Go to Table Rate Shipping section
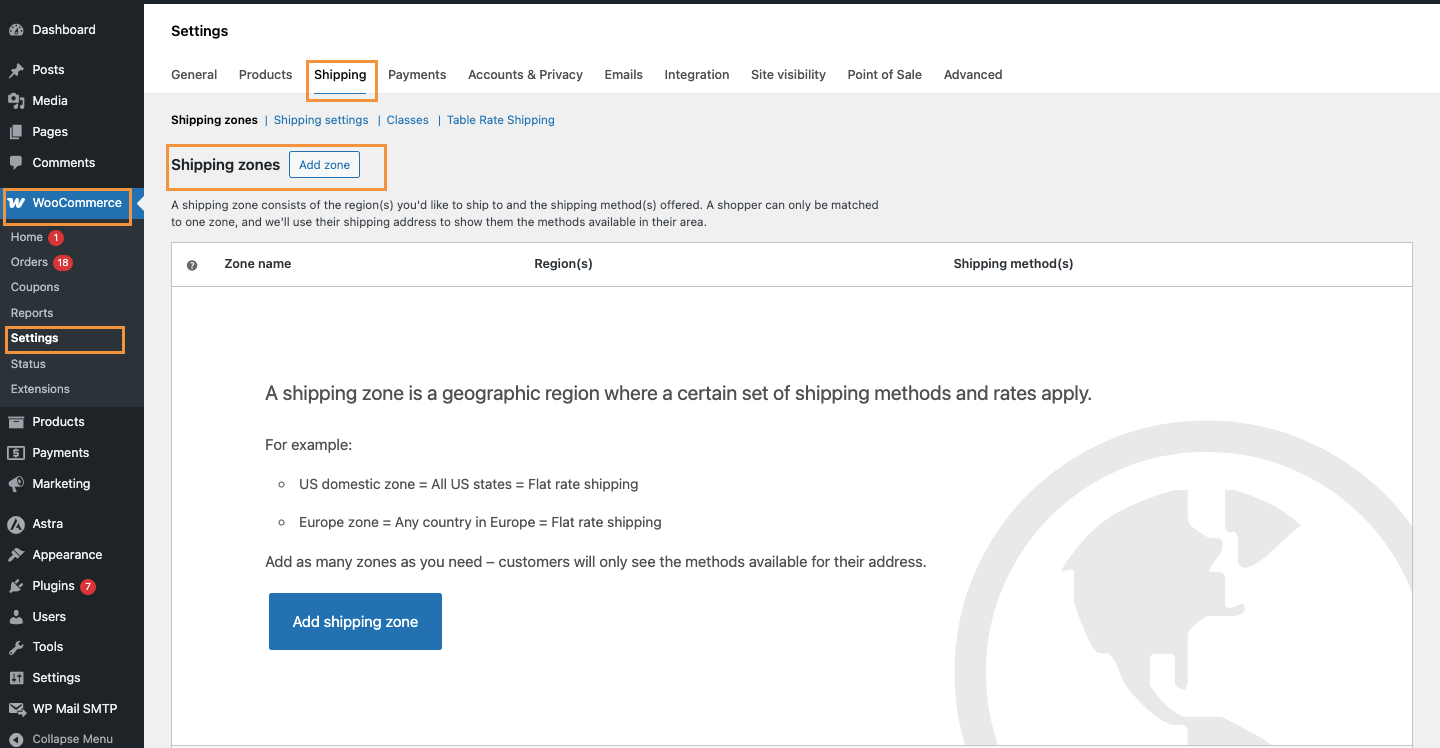The height and width of the screenshot is (748, 1440). tap(500, 120)
